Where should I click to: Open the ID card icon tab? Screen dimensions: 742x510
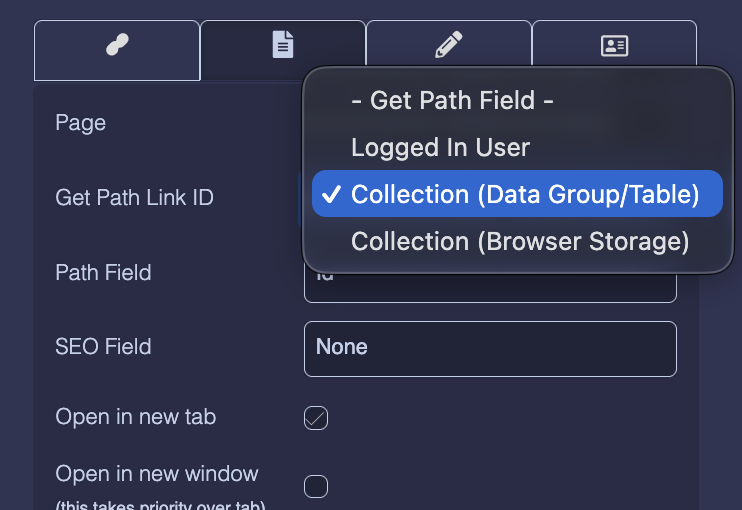pyautogui.click(x=614, y=46)
